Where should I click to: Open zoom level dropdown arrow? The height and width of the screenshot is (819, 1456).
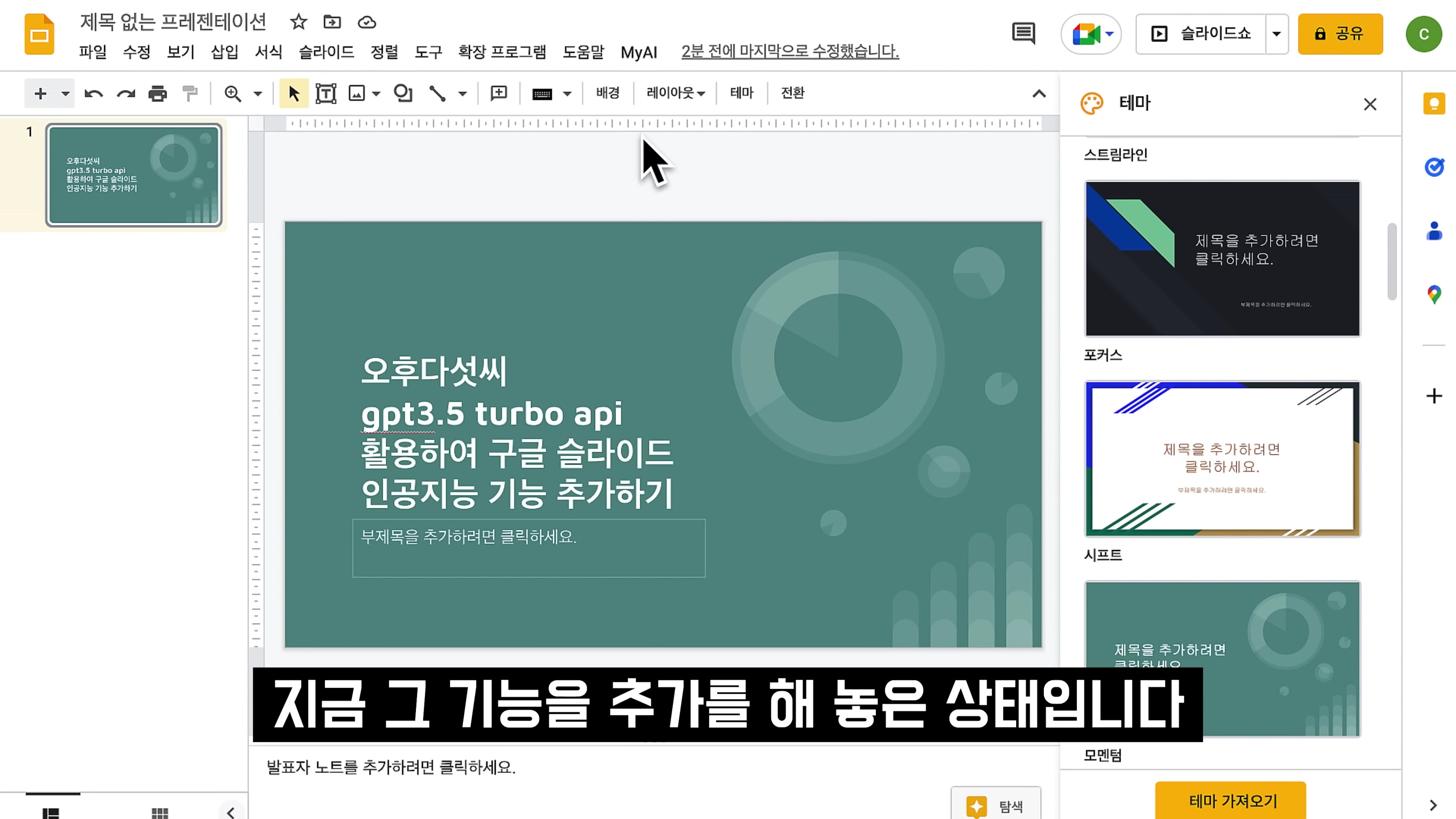coord(258,93)
